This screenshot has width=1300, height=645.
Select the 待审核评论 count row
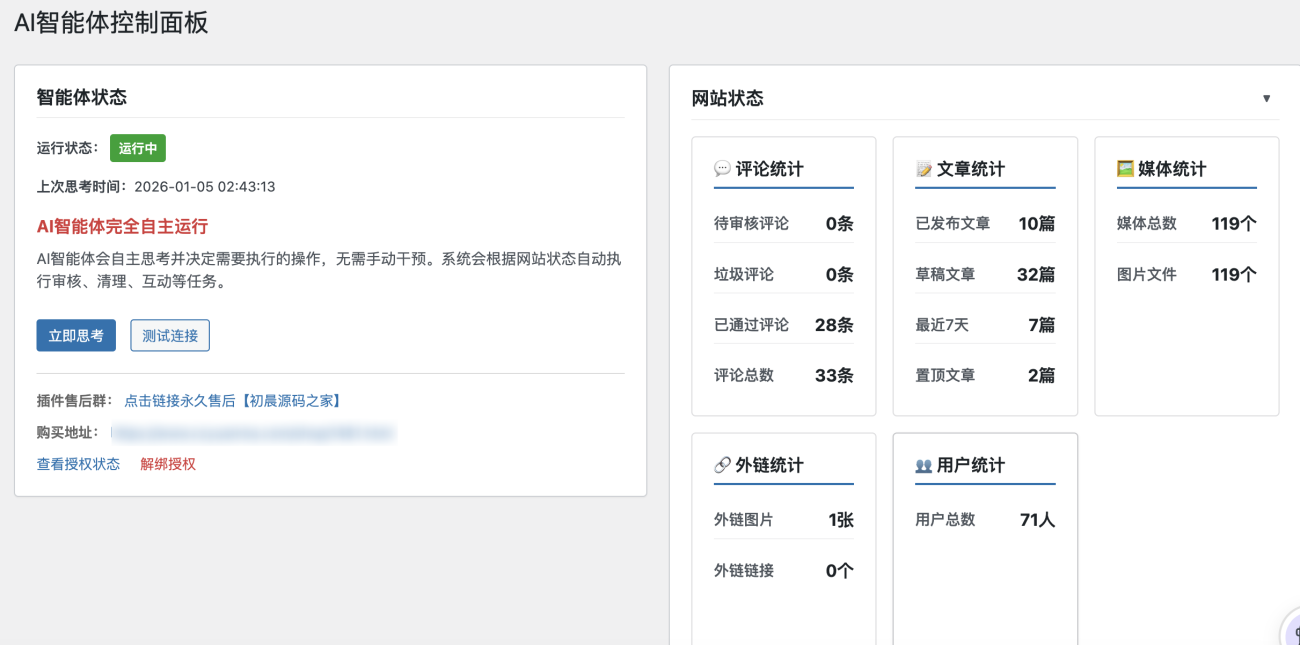[783, 224]
